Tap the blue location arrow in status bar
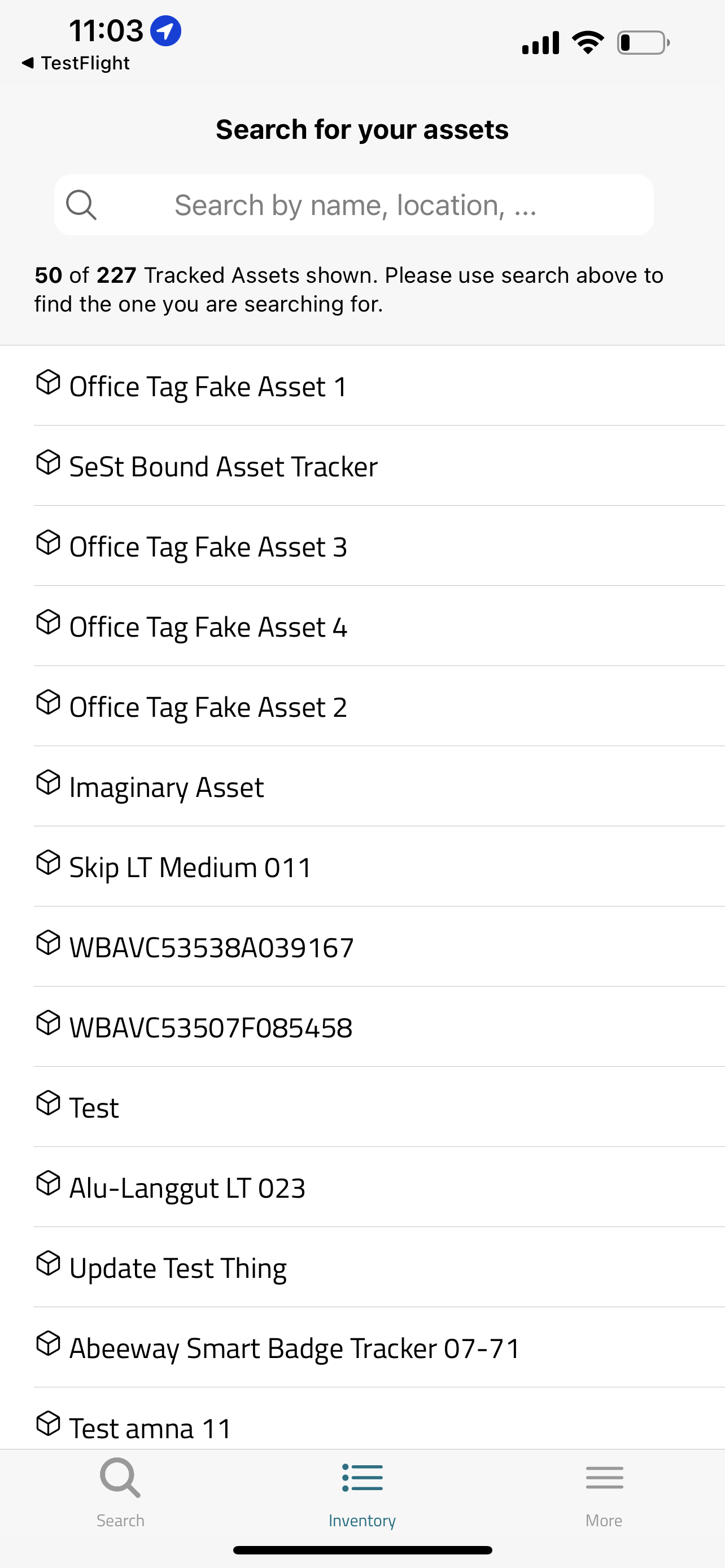 [165, 30]
